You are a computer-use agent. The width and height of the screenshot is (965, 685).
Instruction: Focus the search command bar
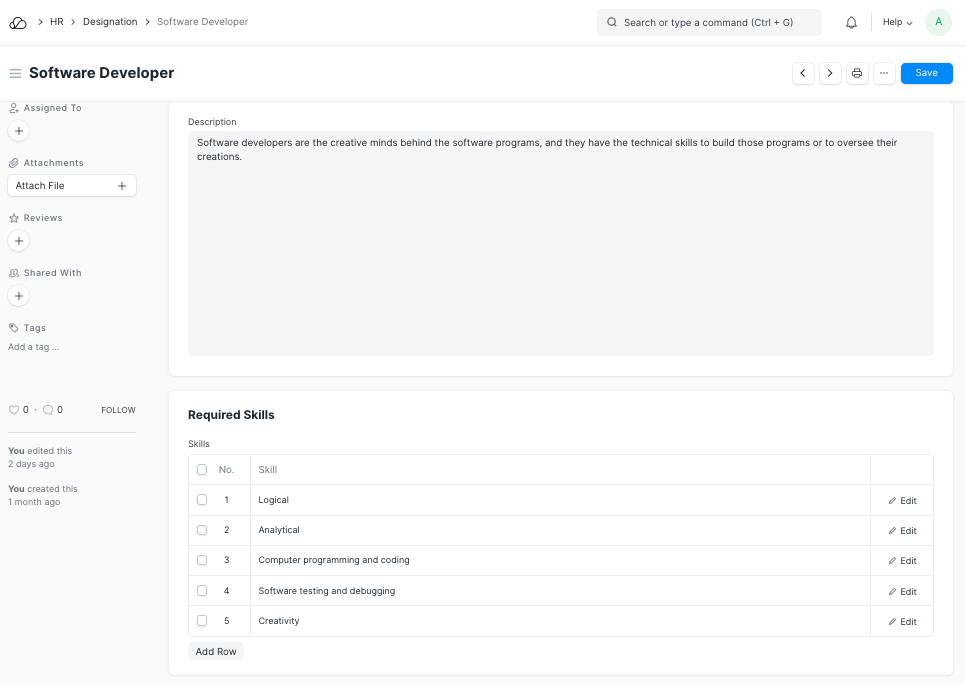tap(709, 22)
